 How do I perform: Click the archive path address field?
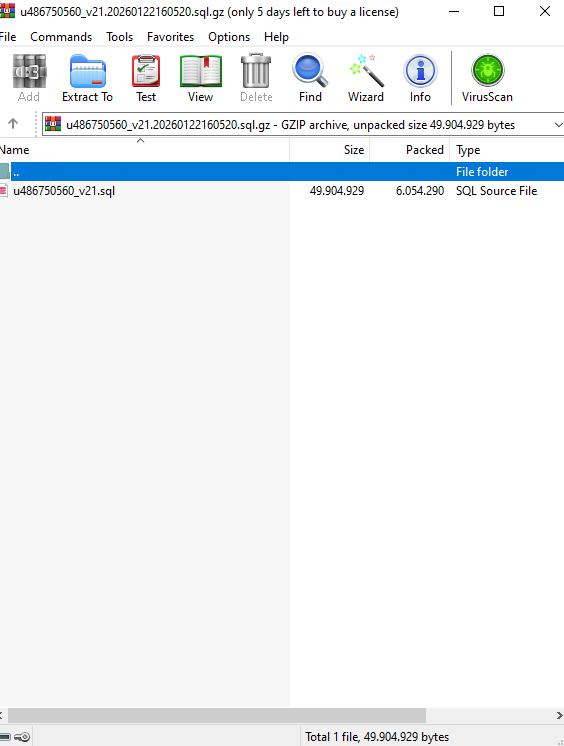point(303,125)
